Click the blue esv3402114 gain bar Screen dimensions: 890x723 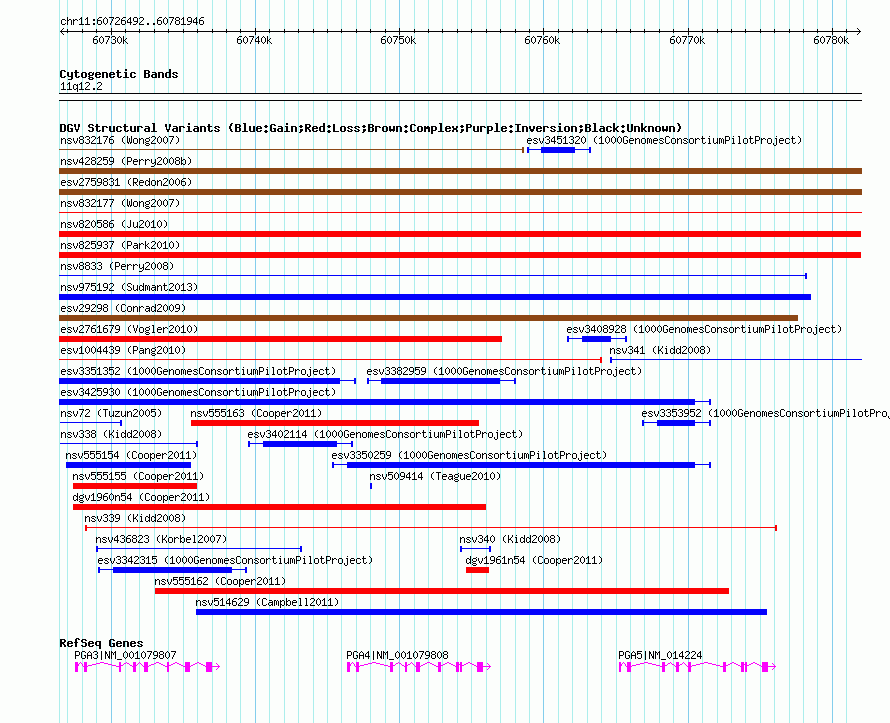[300, 444]
